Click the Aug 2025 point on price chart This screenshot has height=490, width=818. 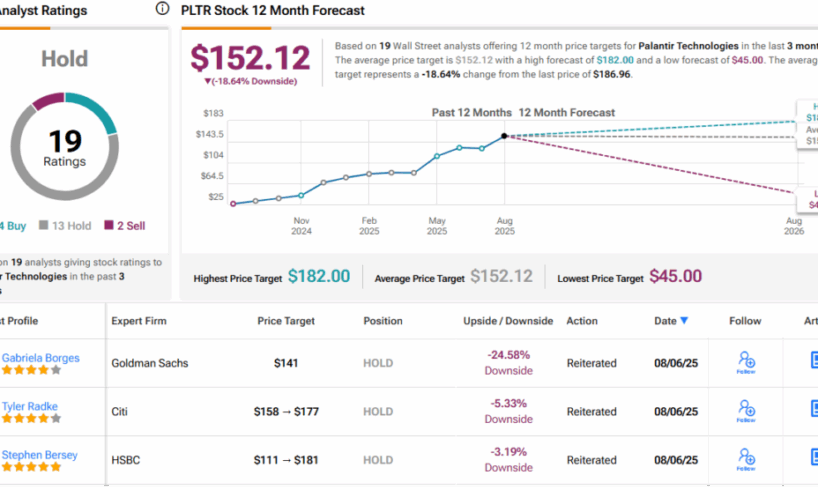click(x=504, y=135)
